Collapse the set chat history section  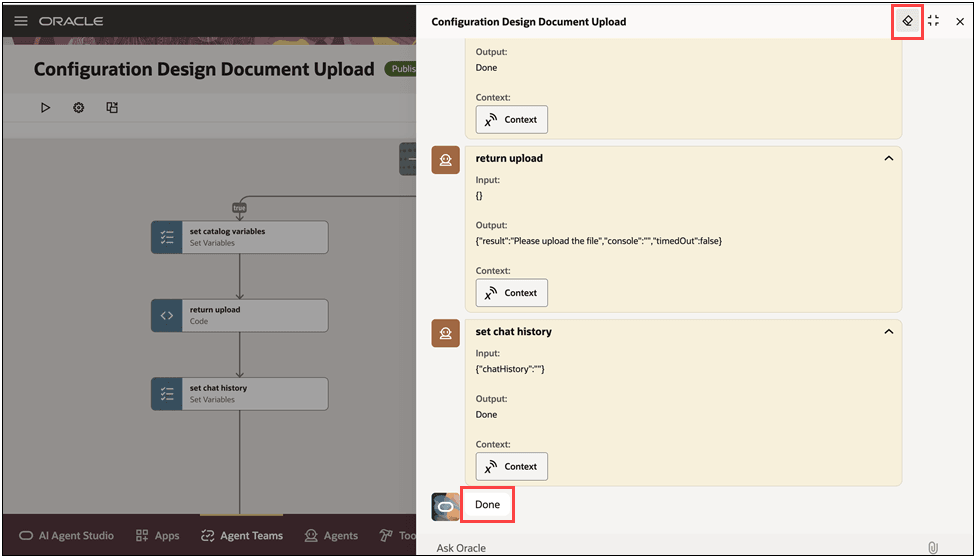[888, 332]
